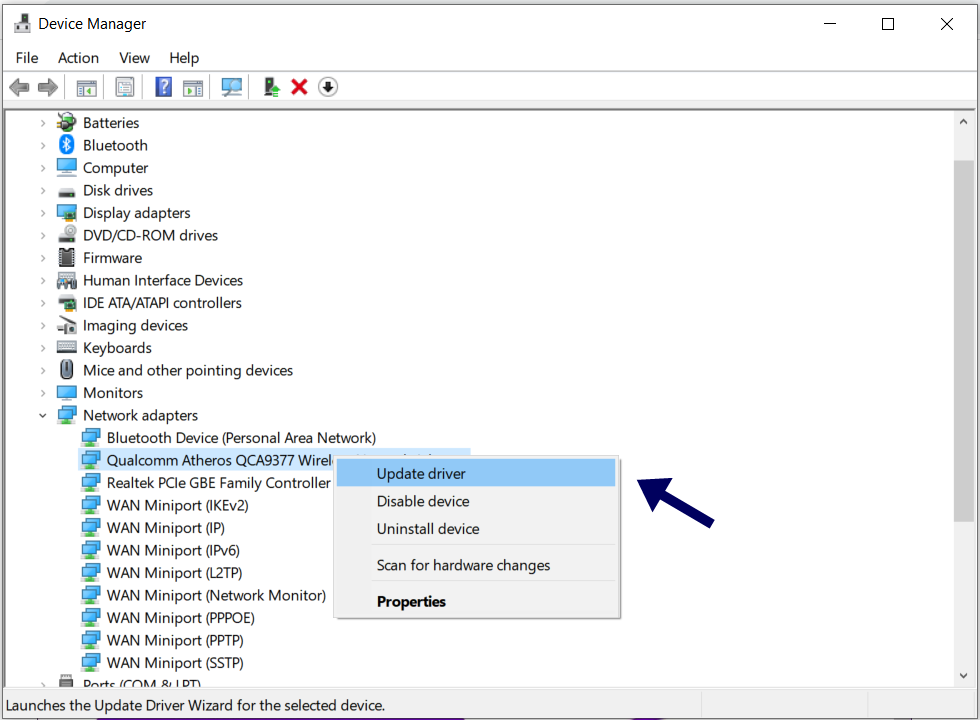Click the Update device driver toolbar icon
The width and height of the screenshot is (980, 720).
pos(271,88)
